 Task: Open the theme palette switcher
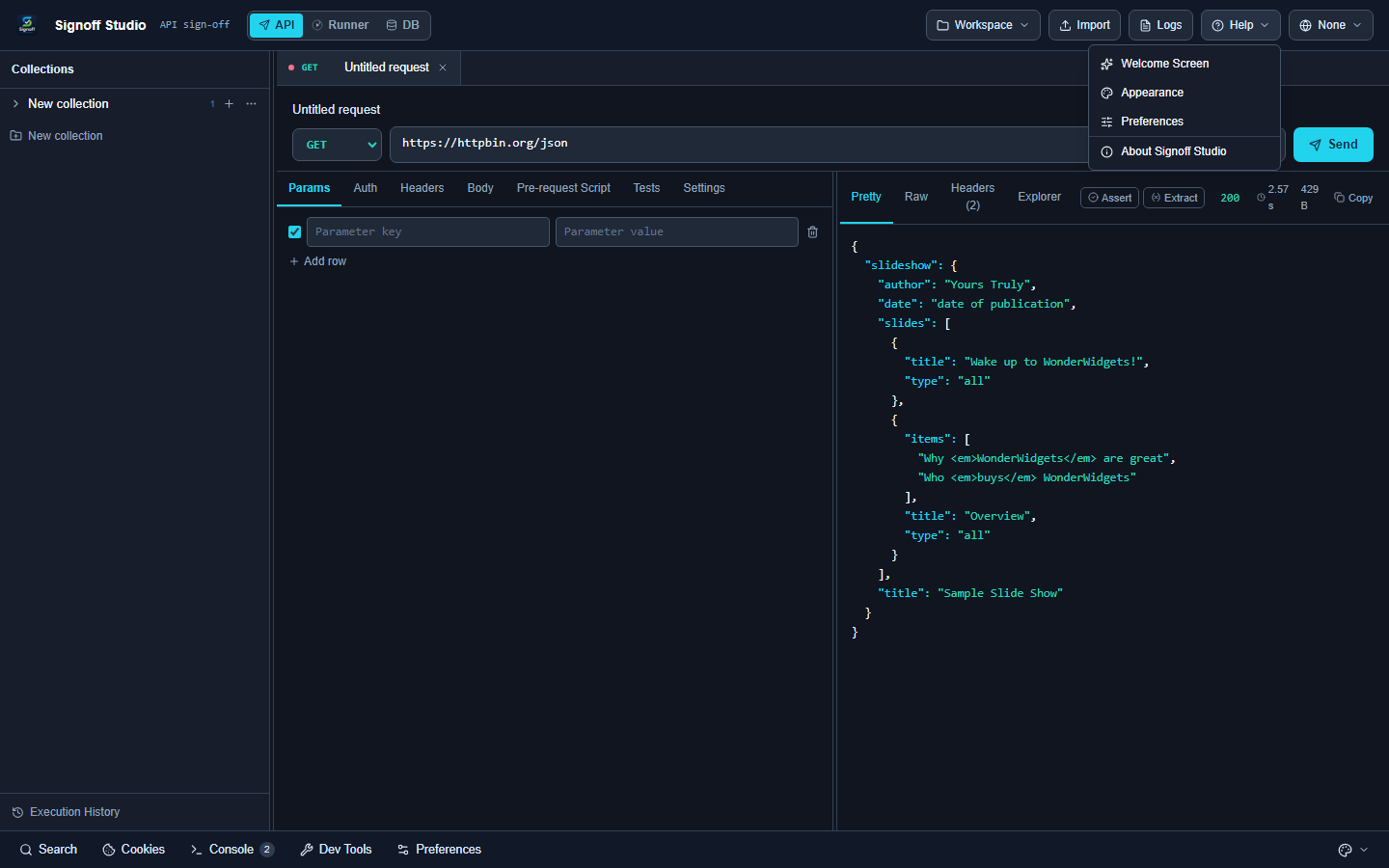[x=1352, y=850]
